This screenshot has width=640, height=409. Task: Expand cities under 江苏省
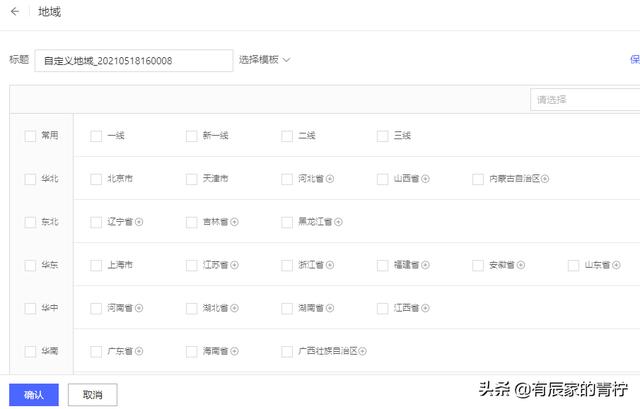[234, 265]
